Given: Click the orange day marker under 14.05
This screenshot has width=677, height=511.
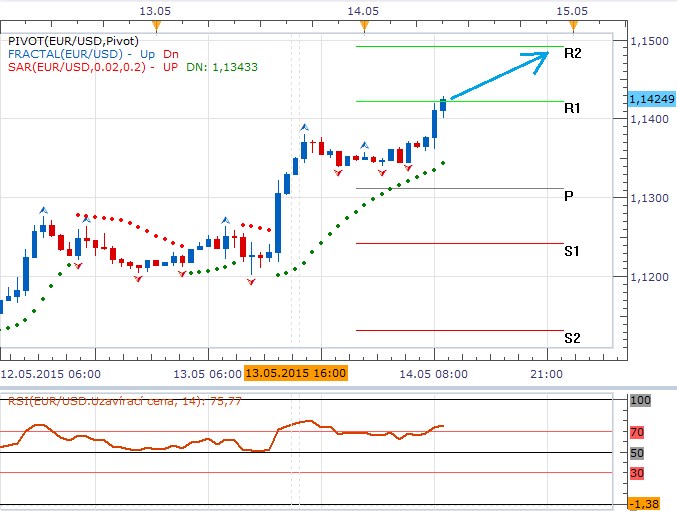Looking at the screenshot, I should [363, 24].
